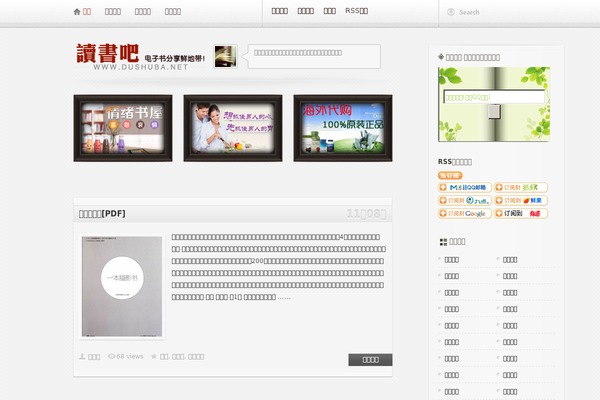Image resolution: width=600 pixels, height=400 pixels.
Task: Click the author person icon under the post
Action: pyautogui.click(x=82, y=356)
